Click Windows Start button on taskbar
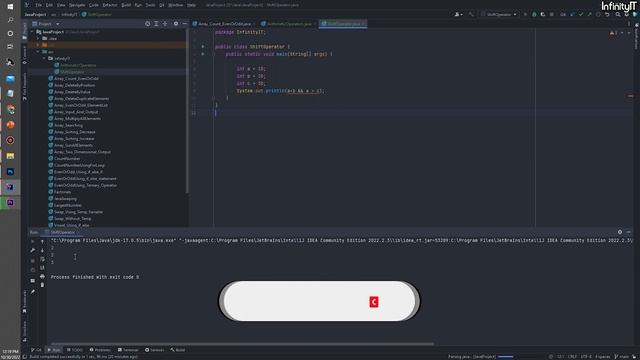Screen dimensions: 640x360 click(10, 7)
